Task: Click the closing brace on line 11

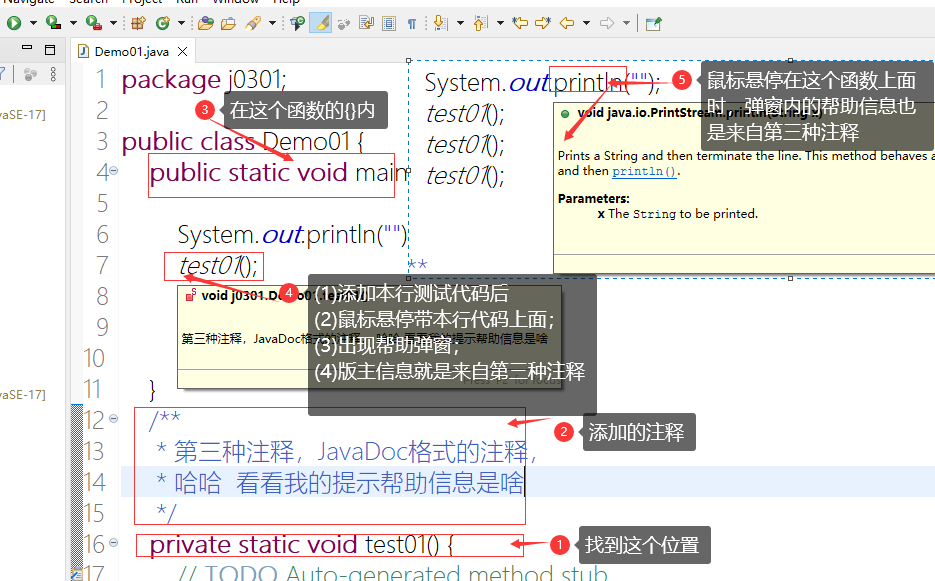Action: pos(153,390)
